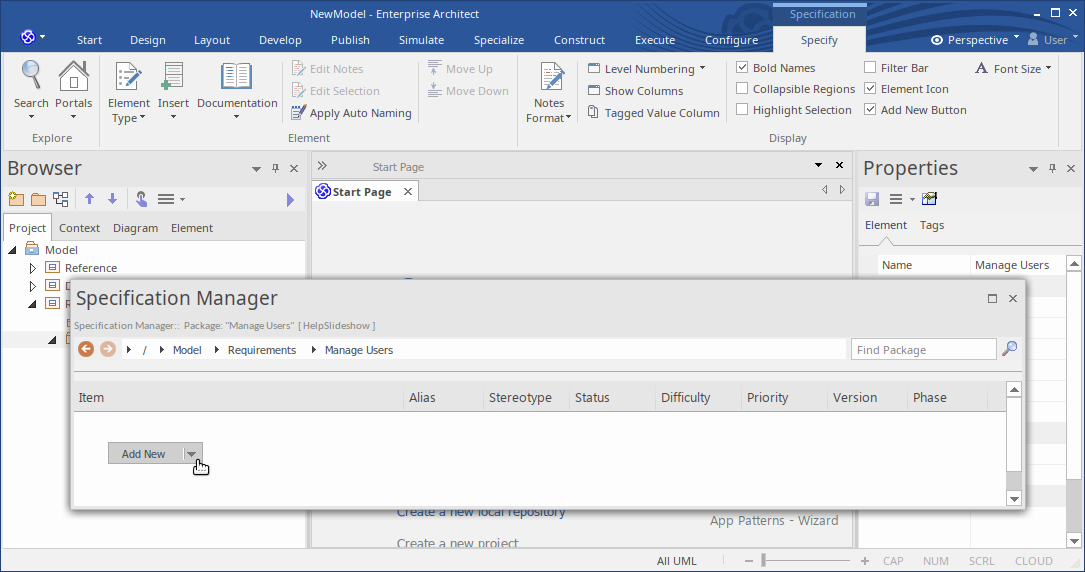Screen dimensions: 1085x572
Task: Switch to the Tags tab in Properties
Action: pyautogui.click(x=931, y=225)
